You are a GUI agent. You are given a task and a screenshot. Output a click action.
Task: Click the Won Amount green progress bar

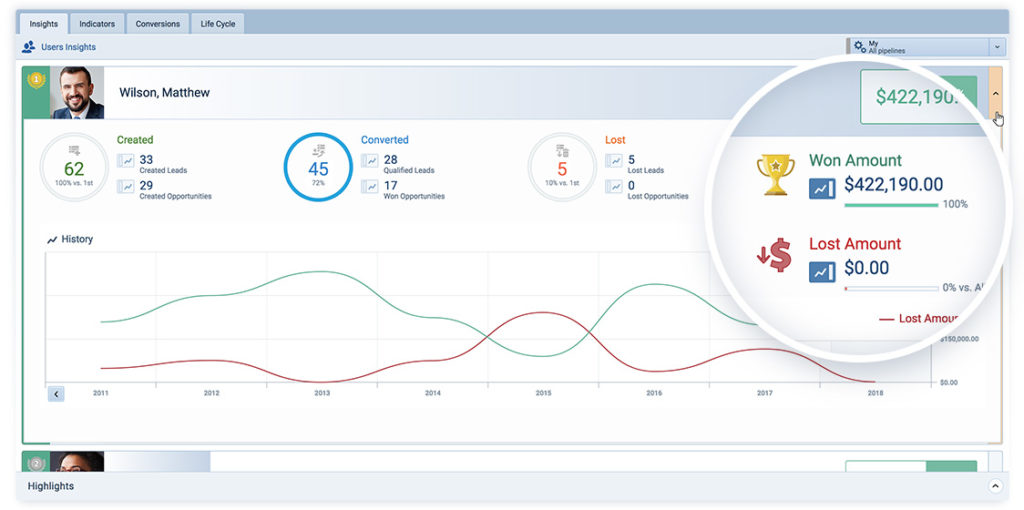(x=890, y=204)
